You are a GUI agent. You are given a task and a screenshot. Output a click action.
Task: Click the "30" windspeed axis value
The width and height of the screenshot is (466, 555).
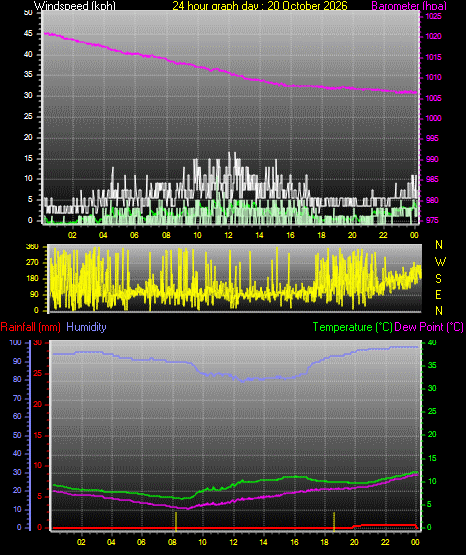28,95
